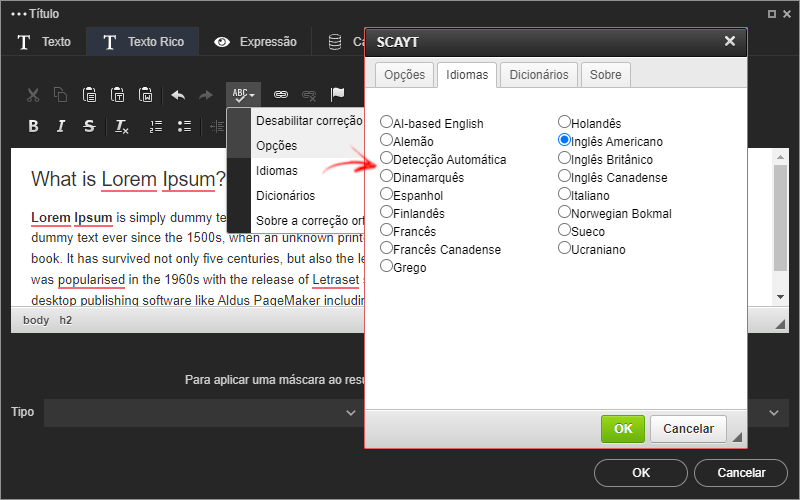The width and height of the screenshot is (800, 500).
Task: Click the Redo arrow icon
Action: (206, 95)
